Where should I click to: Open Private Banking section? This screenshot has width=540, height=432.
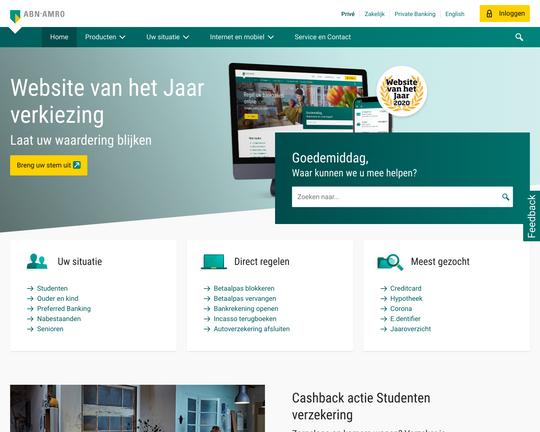(415, 14)
